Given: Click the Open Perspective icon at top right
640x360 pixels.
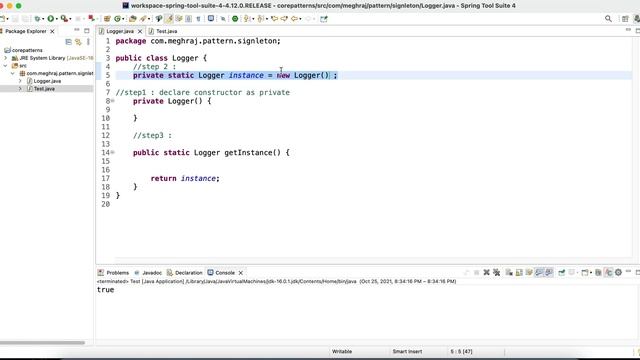Looking at the screenshot, I should 625,19.
